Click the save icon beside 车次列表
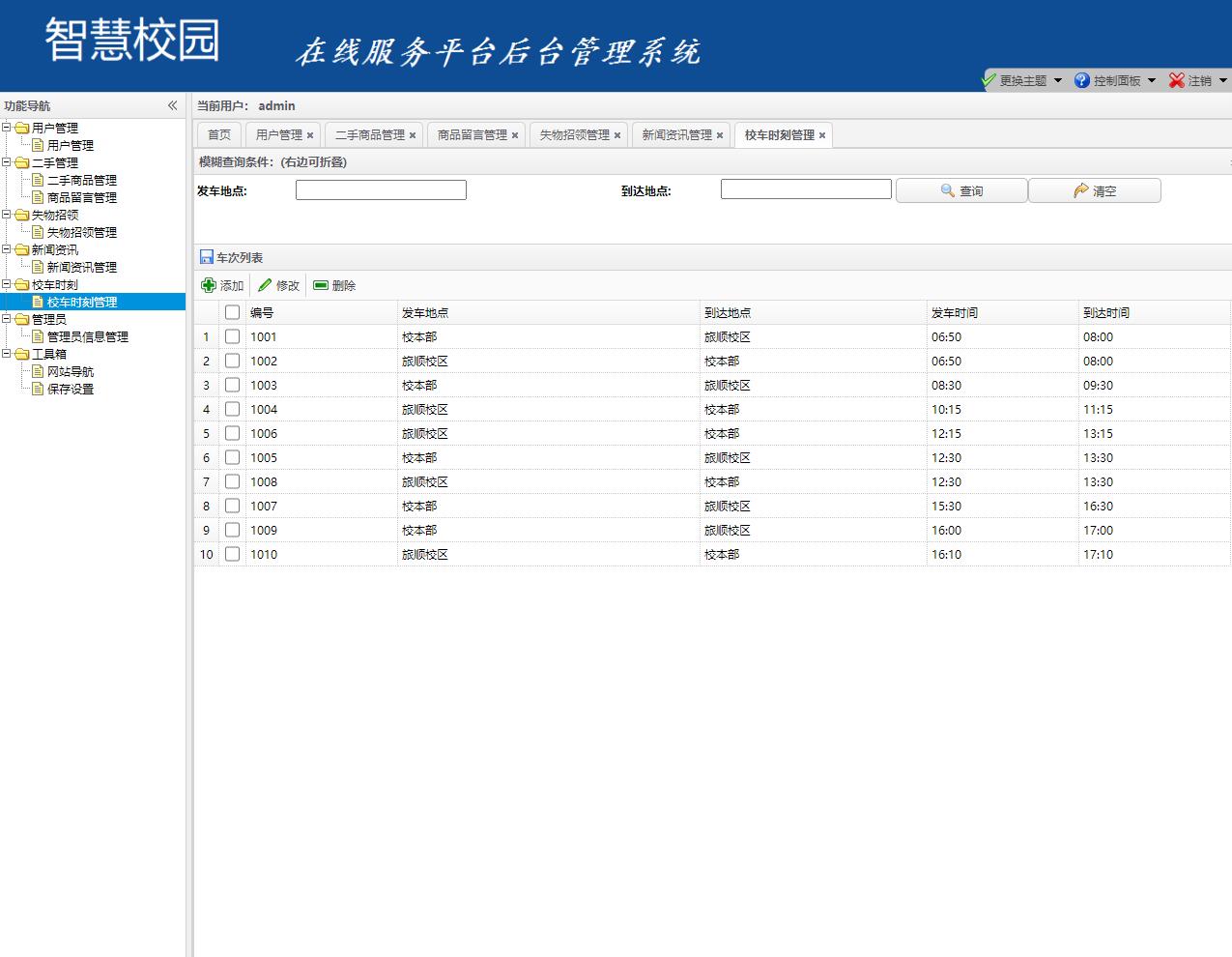The width and height of the screenshot is (1232, 957). click(x=206, y=256)
